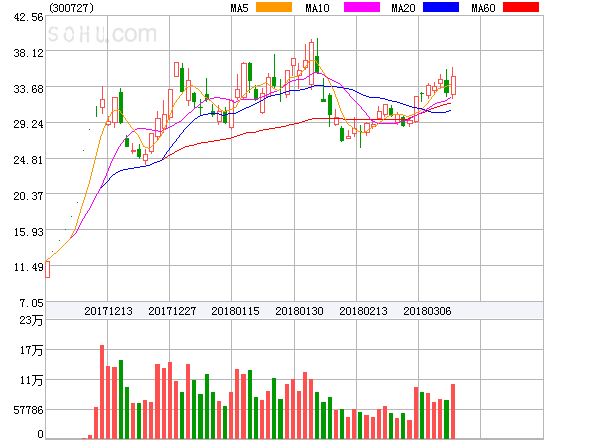This screenshot has height=440, width=600.
Task: Click the 20180213 date label
Action: click(363, 311)
